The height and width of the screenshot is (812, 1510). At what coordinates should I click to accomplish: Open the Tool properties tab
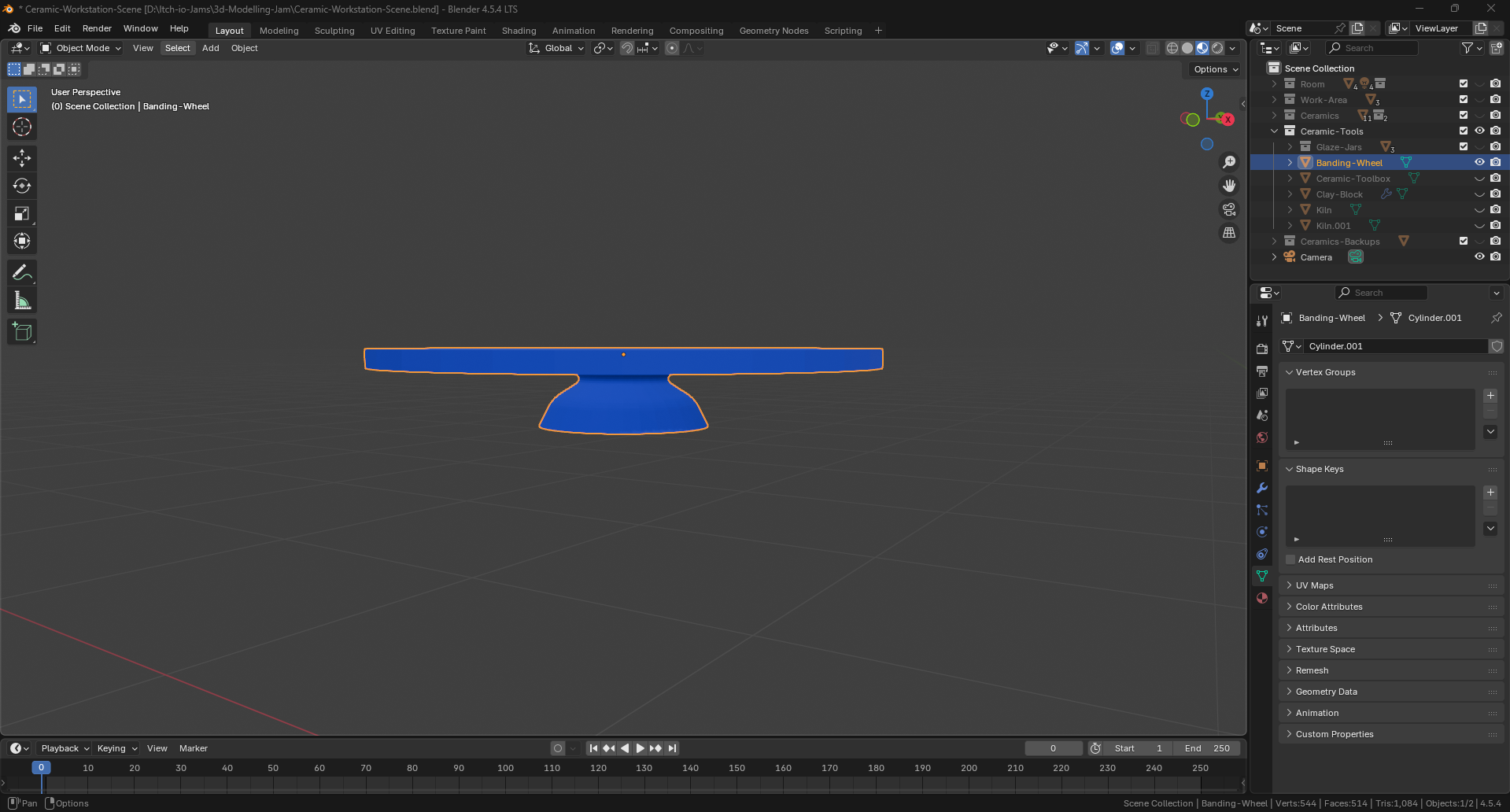[x=1262, y=321]
